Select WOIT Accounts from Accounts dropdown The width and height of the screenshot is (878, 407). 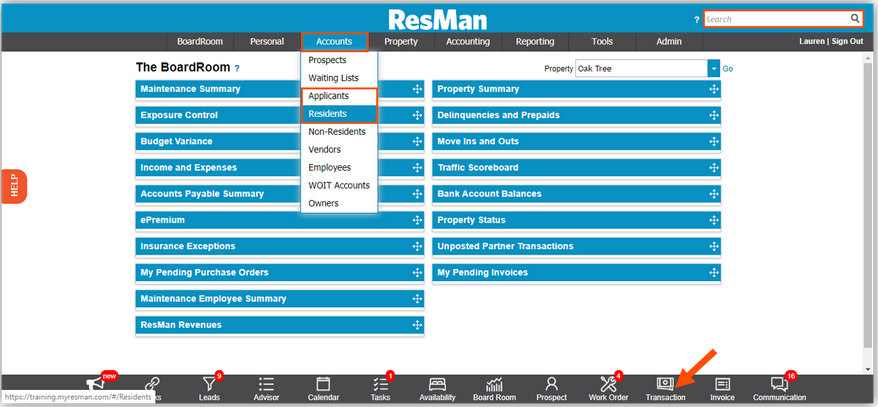(339, 185)
